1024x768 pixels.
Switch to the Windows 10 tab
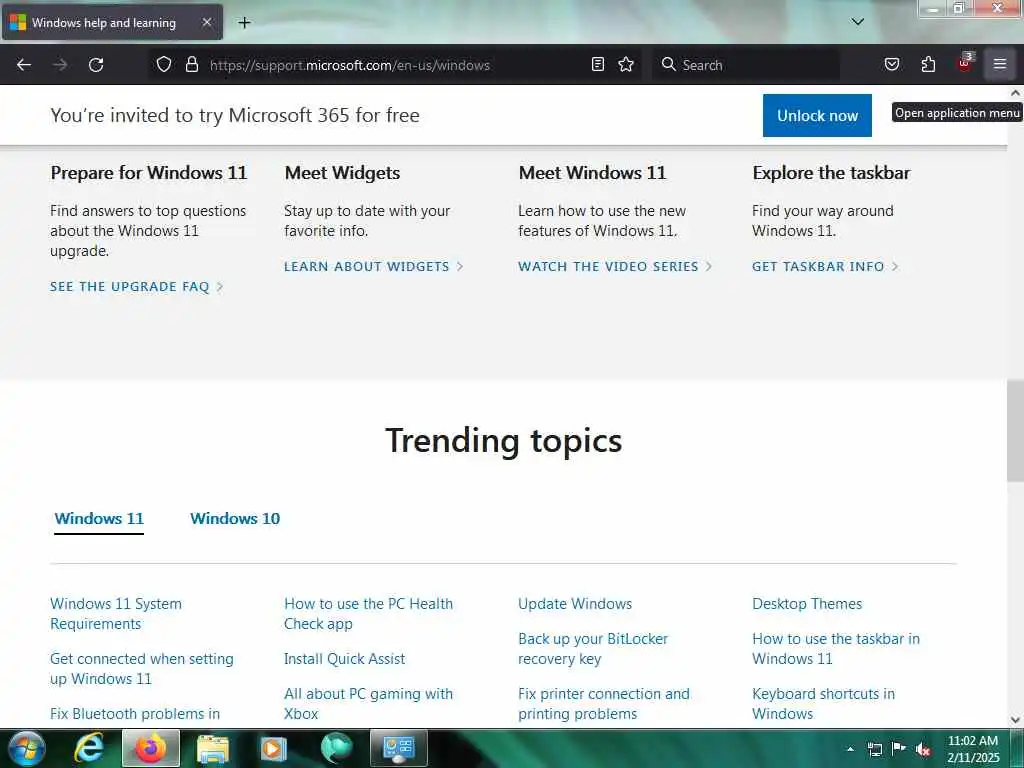tap(235, 519)
